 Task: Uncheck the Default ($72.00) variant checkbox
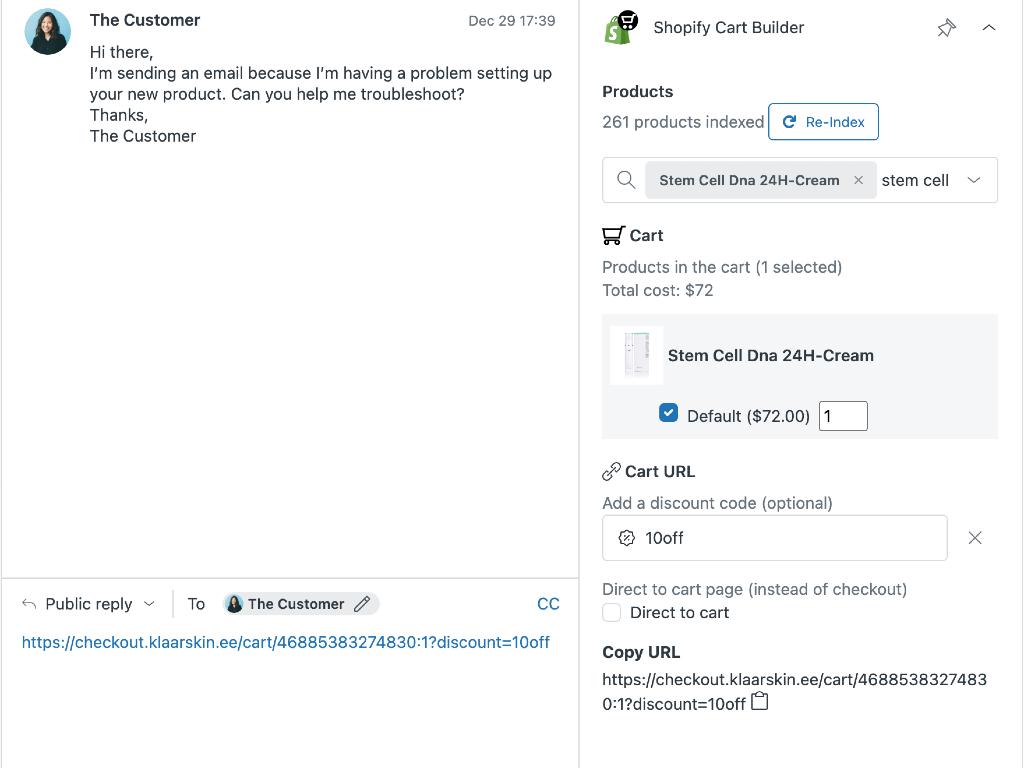[x=669, y=413]
